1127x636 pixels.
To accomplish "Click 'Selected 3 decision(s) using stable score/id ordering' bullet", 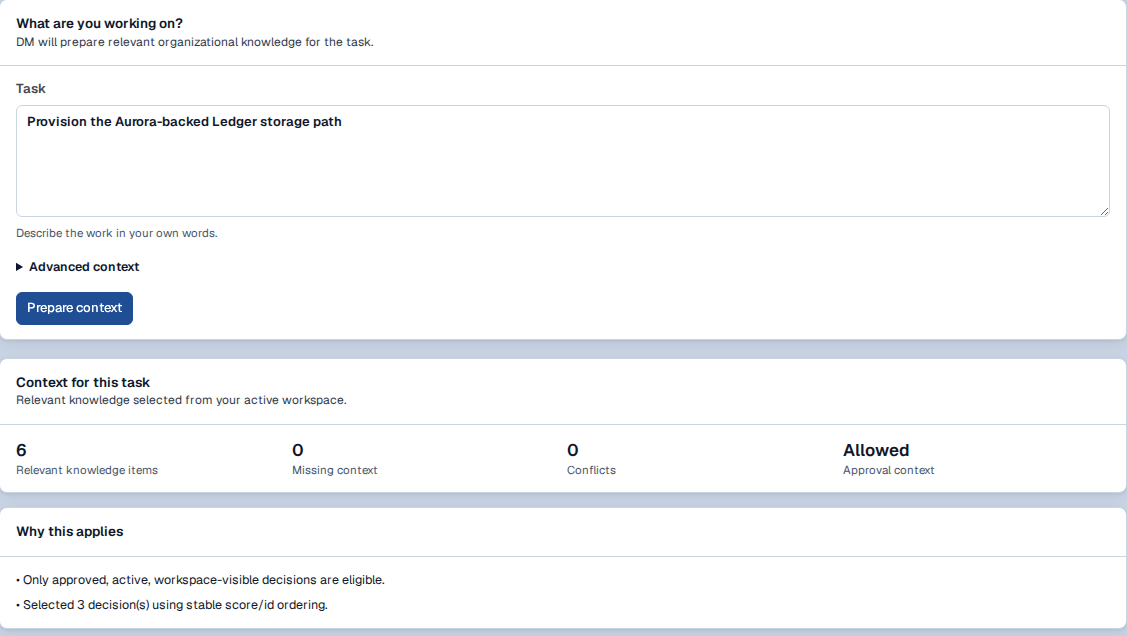I will [172, 605].
